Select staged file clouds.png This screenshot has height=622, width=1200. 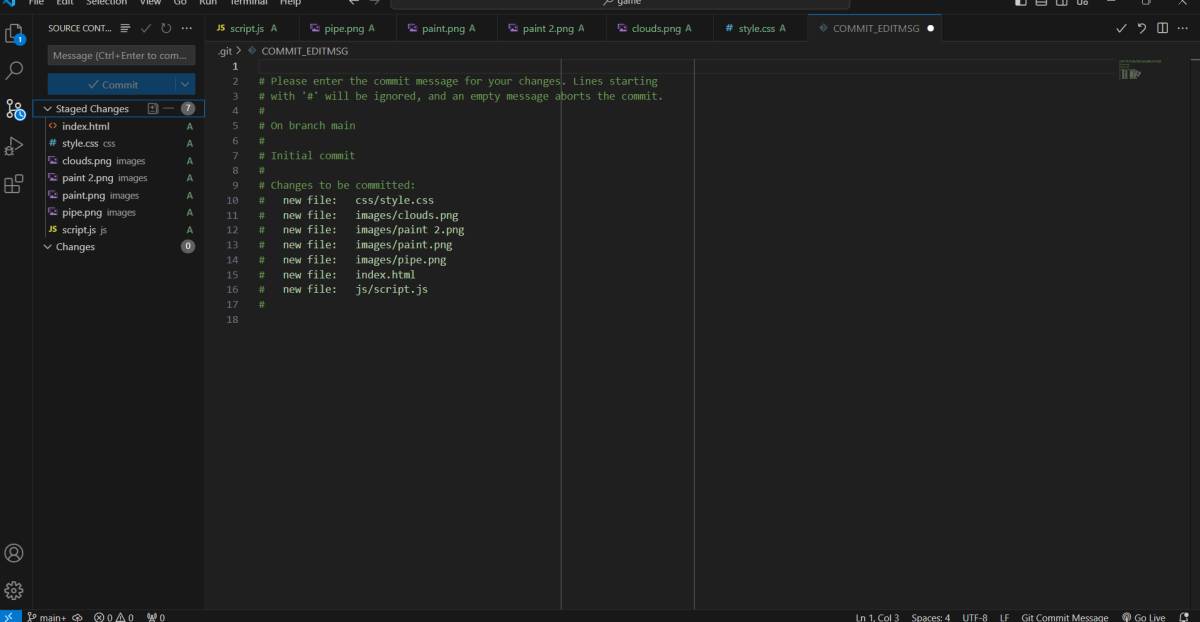(x=119, y=160)
